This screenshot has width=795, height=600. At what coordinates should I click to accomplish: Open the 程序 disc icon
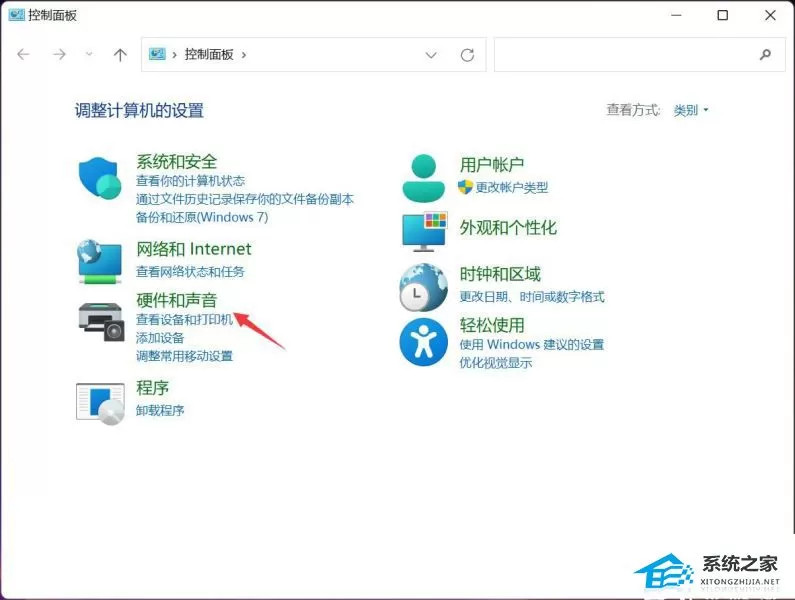pyautogui.click(x=100, y=404)
